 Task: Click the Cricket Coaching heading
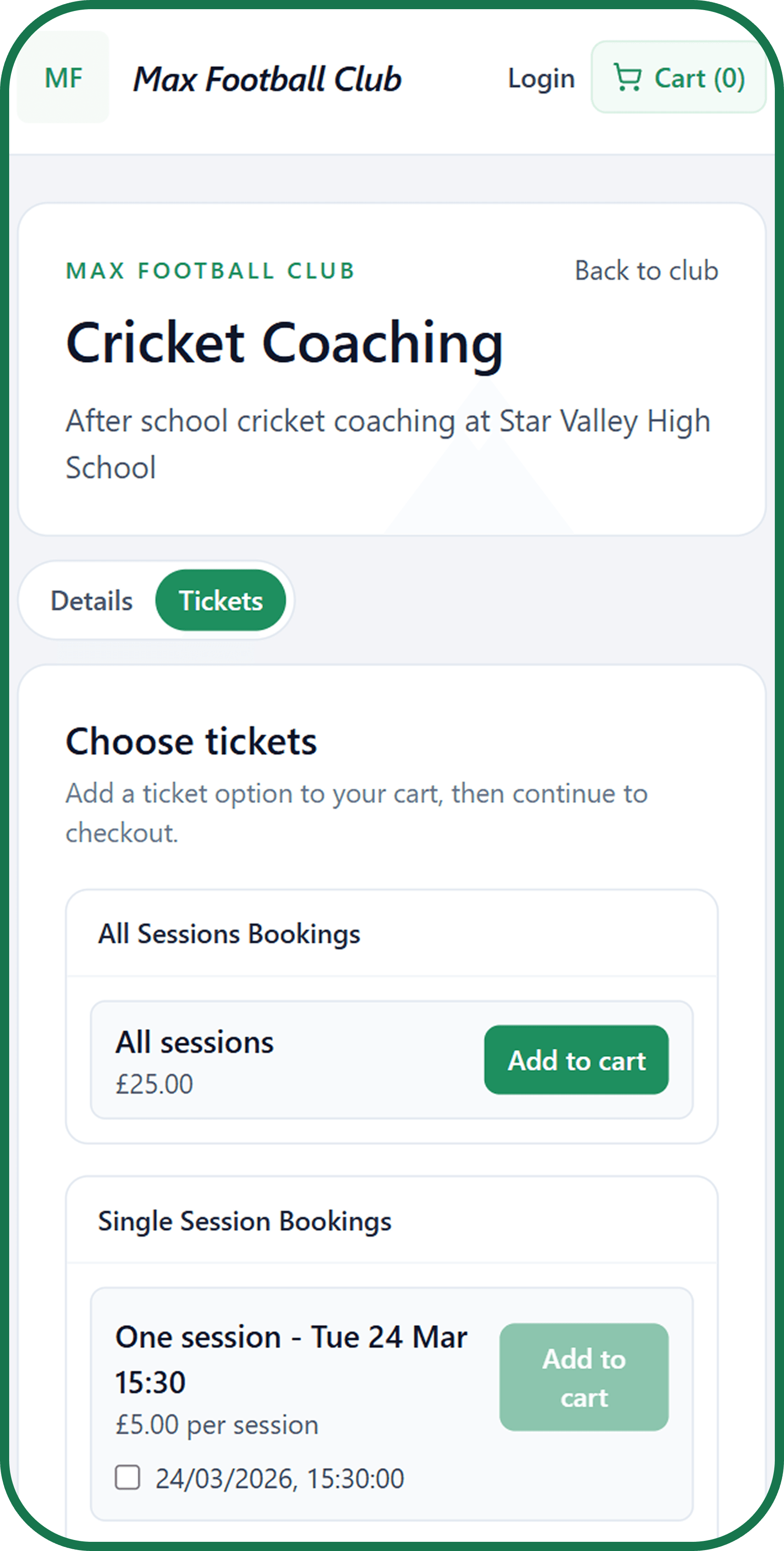tap(284, 343)
